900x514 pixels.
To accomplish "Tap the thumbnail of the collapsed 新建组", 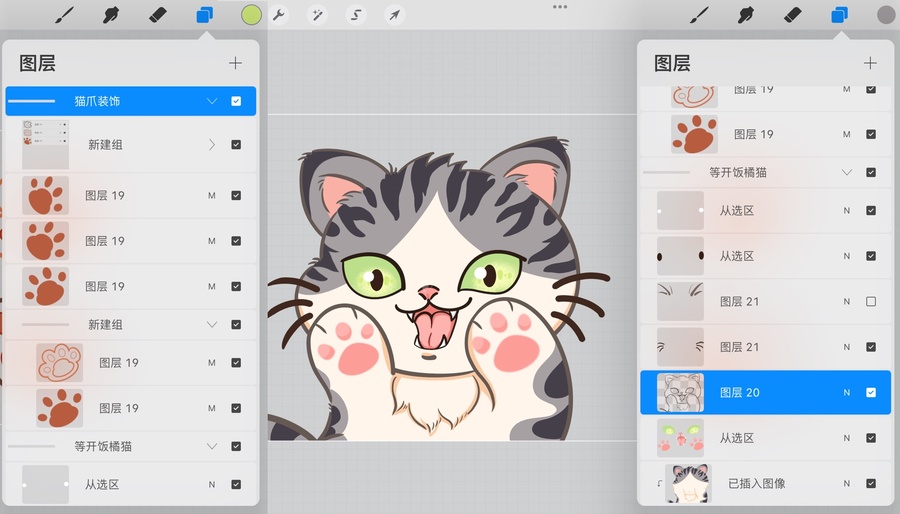I will tap(45, 145).
